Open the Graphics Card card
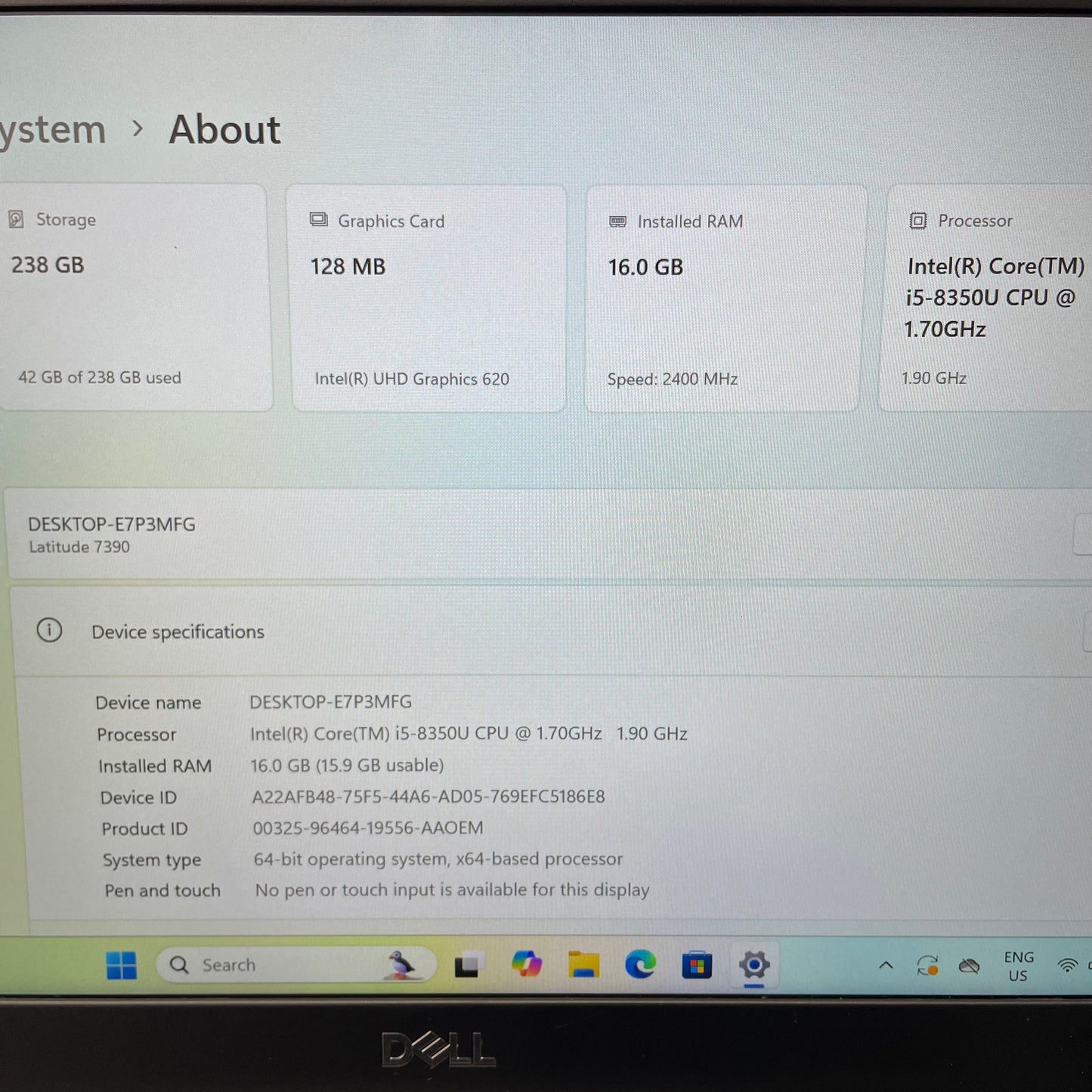The image size is (1092, 1092). point(427,299)
